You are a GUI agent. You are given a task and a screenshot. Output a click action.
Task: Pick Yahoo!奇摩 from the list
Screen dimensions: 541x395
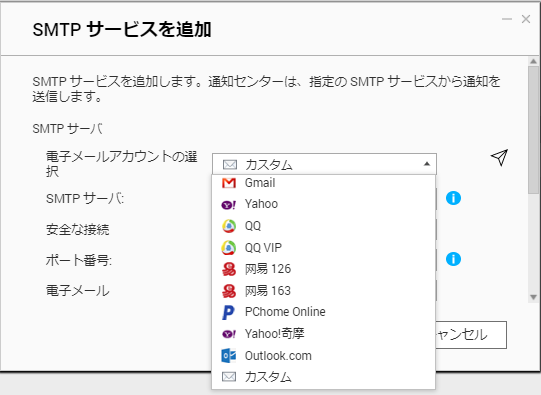(323, 334)
